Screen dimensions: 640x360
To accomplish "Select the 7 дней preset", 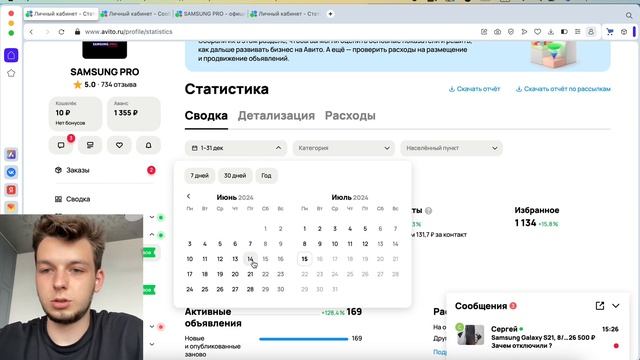I will pyautogui.click(x=200, y=176).
